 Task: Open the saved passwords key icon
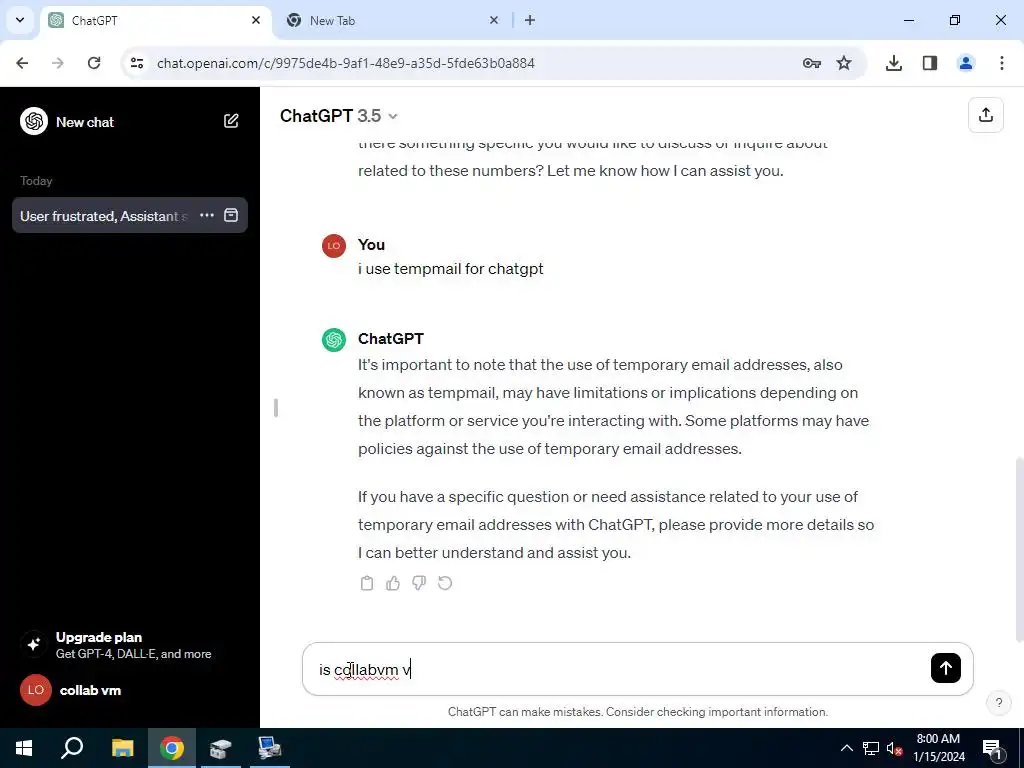pos(812,63)
